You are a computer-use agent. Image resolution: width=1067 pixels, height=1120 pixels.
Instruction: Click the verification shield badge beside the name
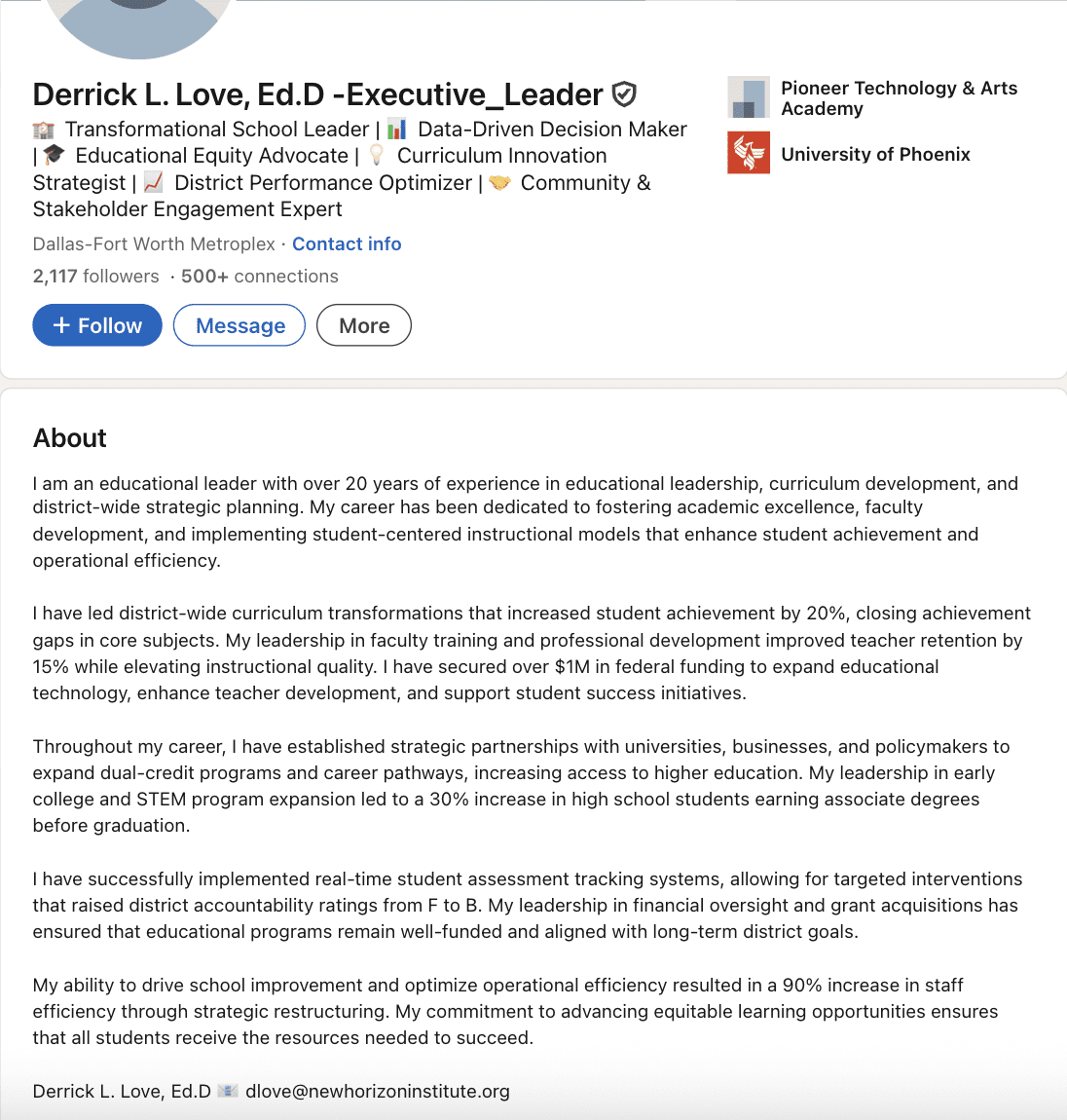[x=624, y=94]
